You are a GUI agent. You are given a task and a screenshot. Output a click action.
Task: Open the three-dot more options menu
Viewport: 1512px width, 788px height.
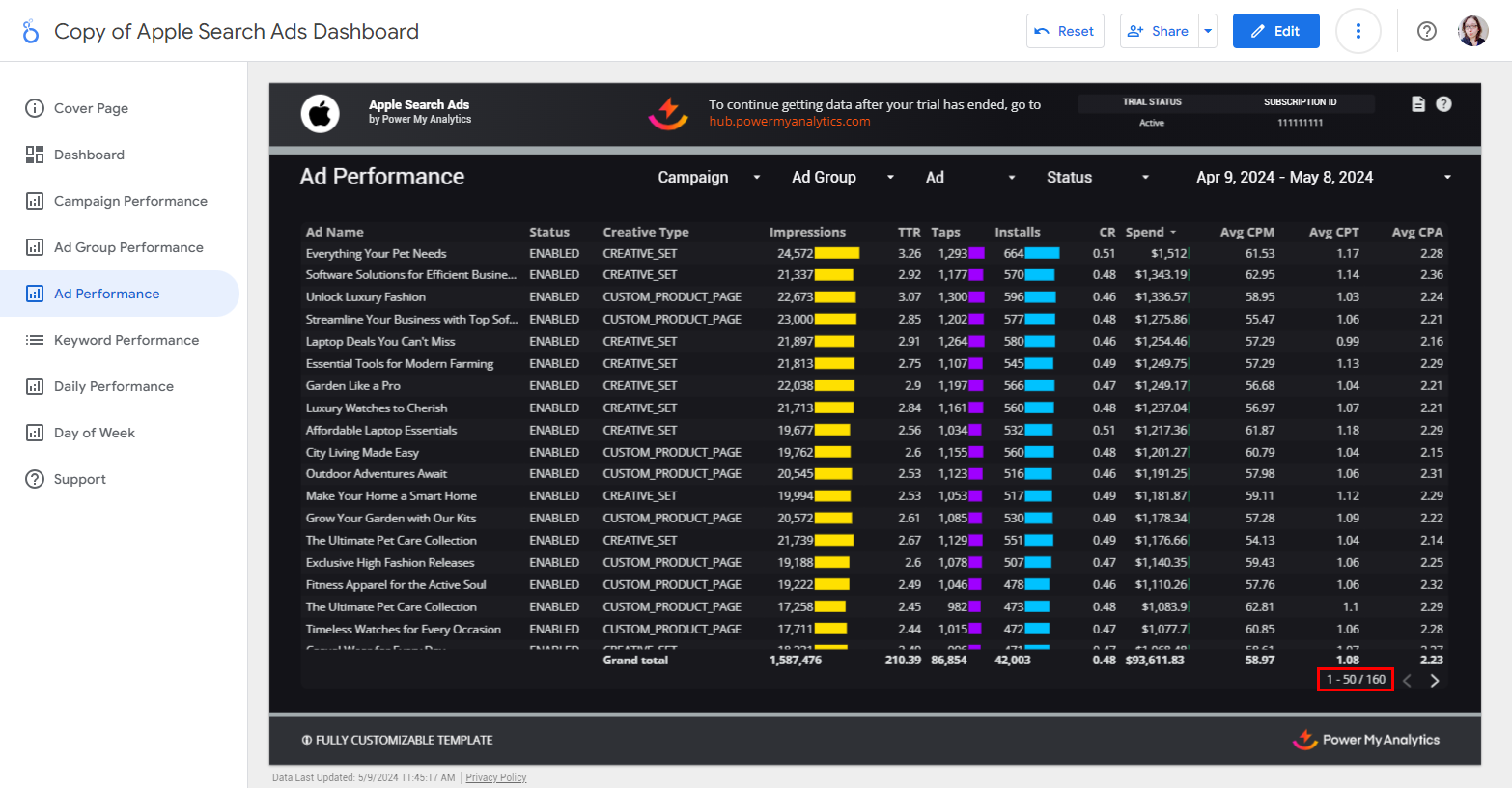1358,31
